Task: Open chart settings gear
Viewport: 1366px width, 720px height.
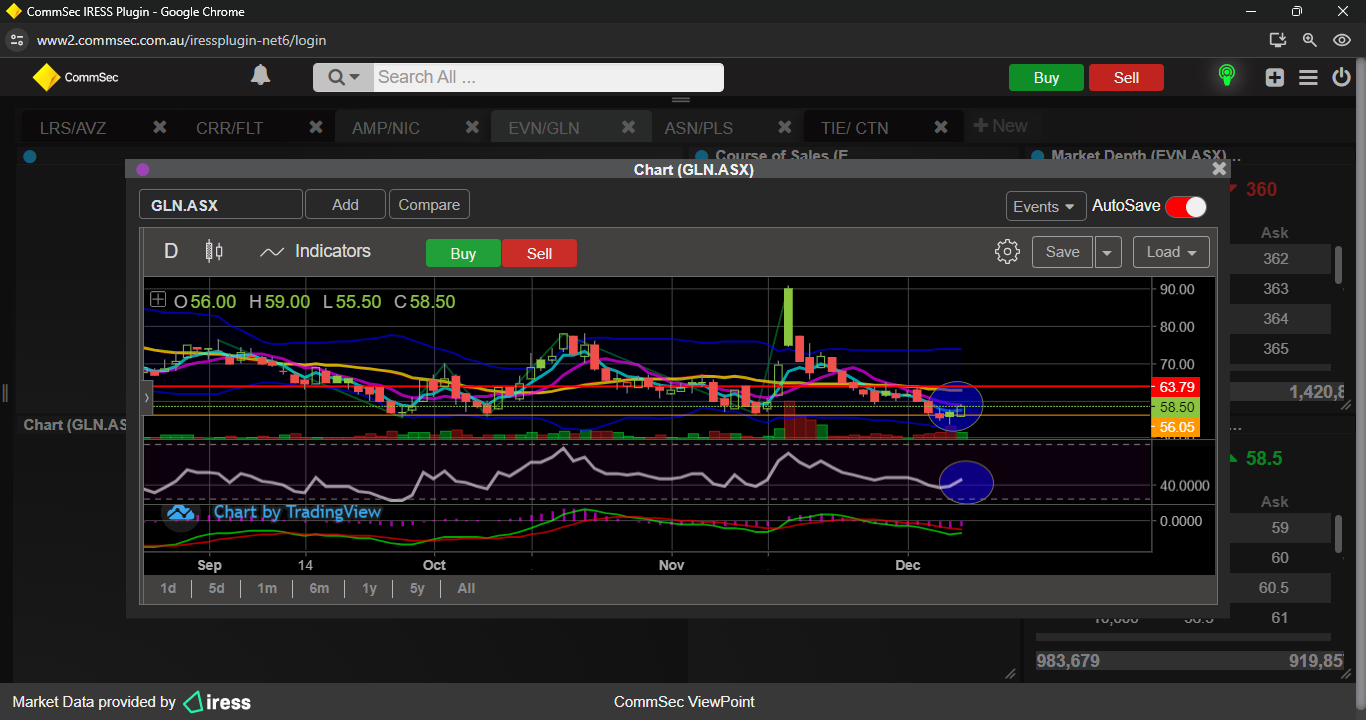Action: tap(1007, 252)
